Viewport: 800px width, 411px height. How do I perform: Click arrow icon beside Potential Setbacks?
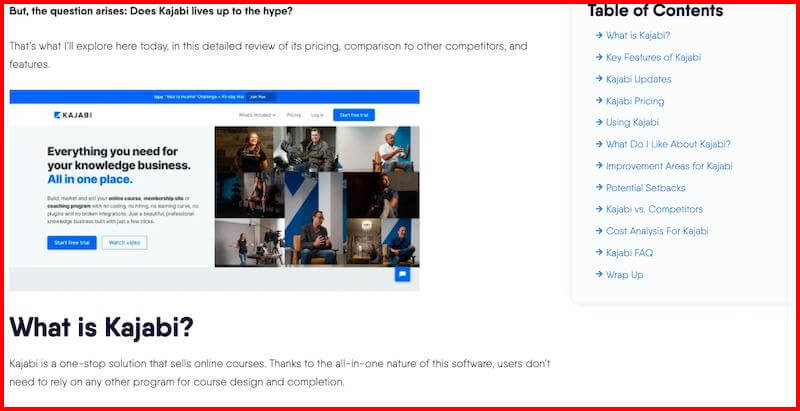[599, 187]
